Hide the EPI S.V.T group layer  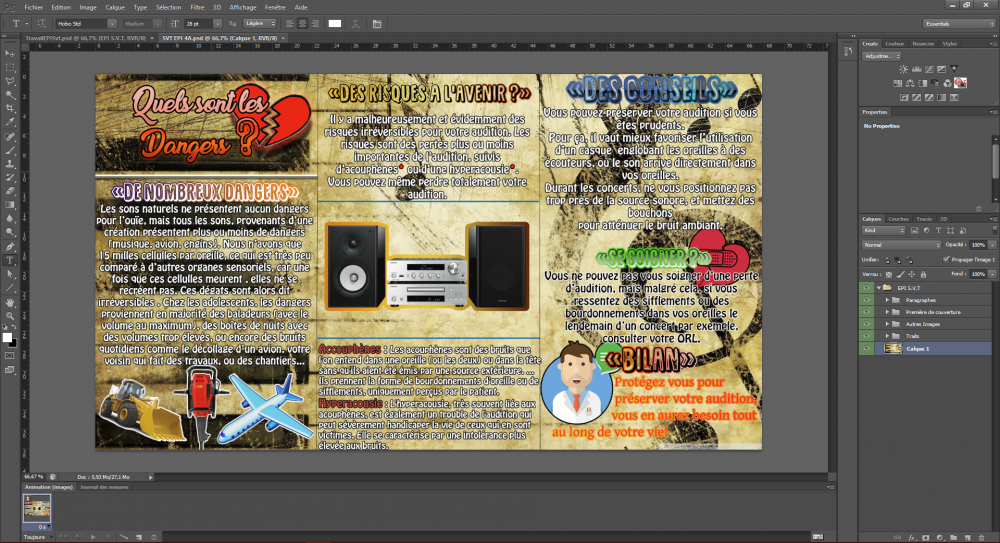pos(866,288)
